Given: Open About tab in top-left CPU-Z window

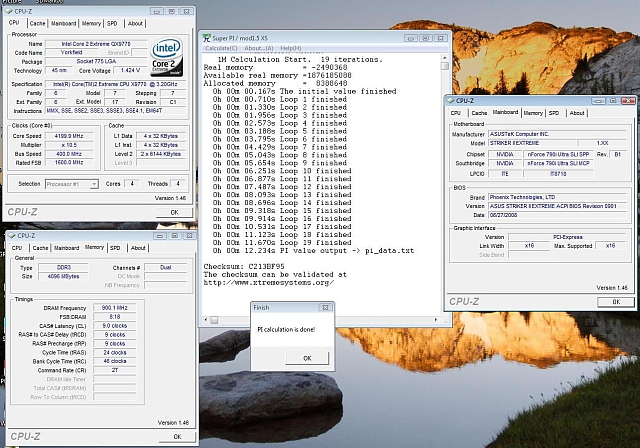Looking at the screenshot, I should (135, 24).
